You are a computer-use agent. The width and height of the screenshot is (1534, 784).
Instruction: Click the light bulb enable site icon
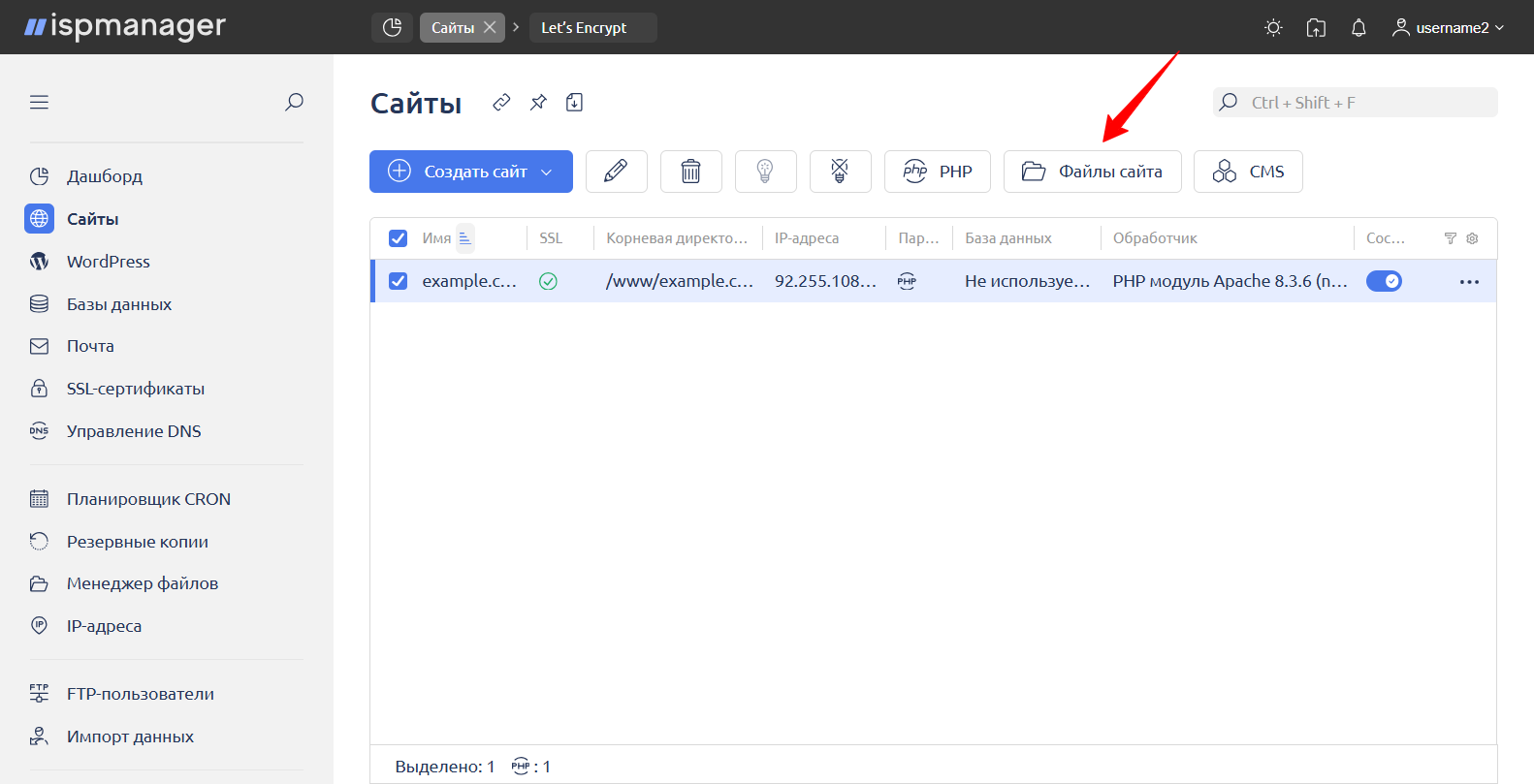point(765,172)
